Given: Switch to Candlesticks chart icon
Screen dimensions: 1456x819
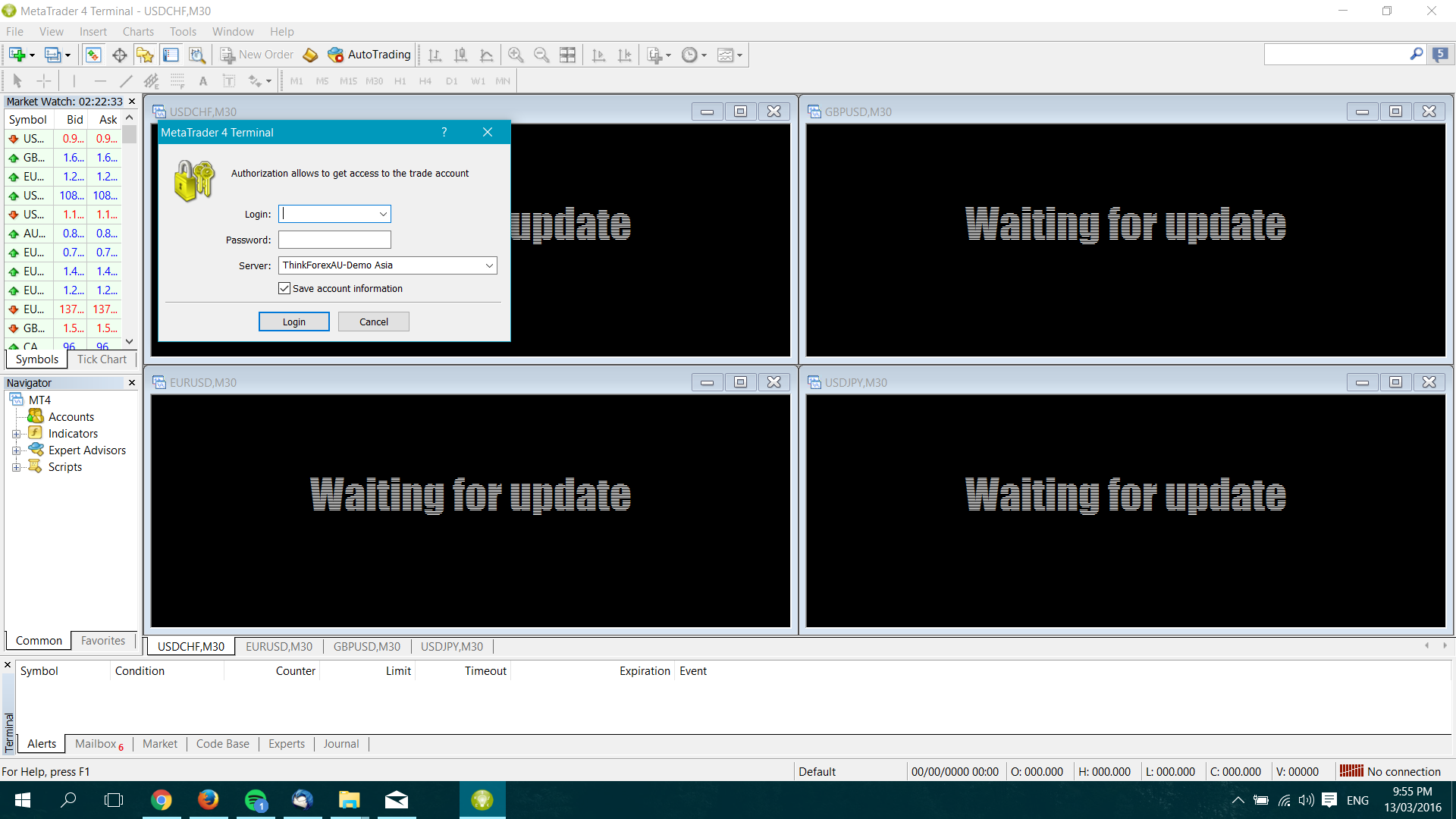Looking at the screenshot, I should point(460,55).
